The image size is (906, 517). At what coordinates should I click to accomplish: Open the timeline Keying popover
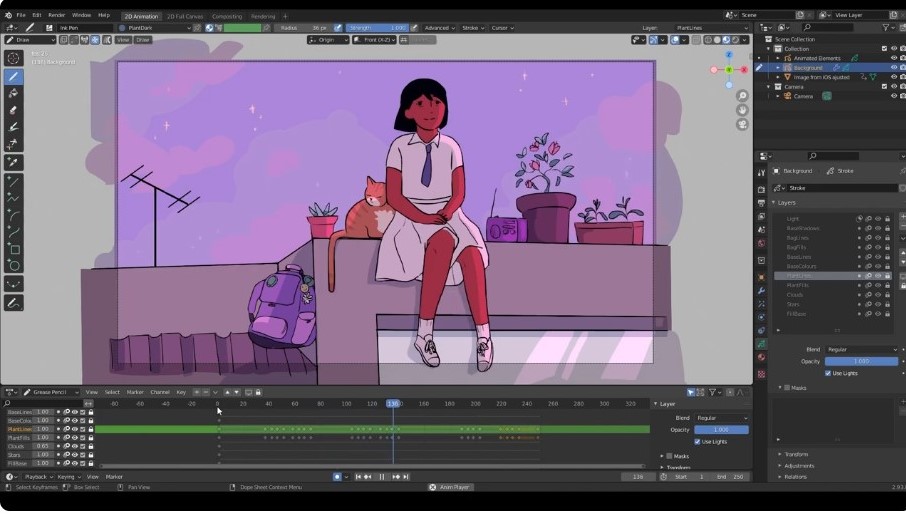point(69,477)
